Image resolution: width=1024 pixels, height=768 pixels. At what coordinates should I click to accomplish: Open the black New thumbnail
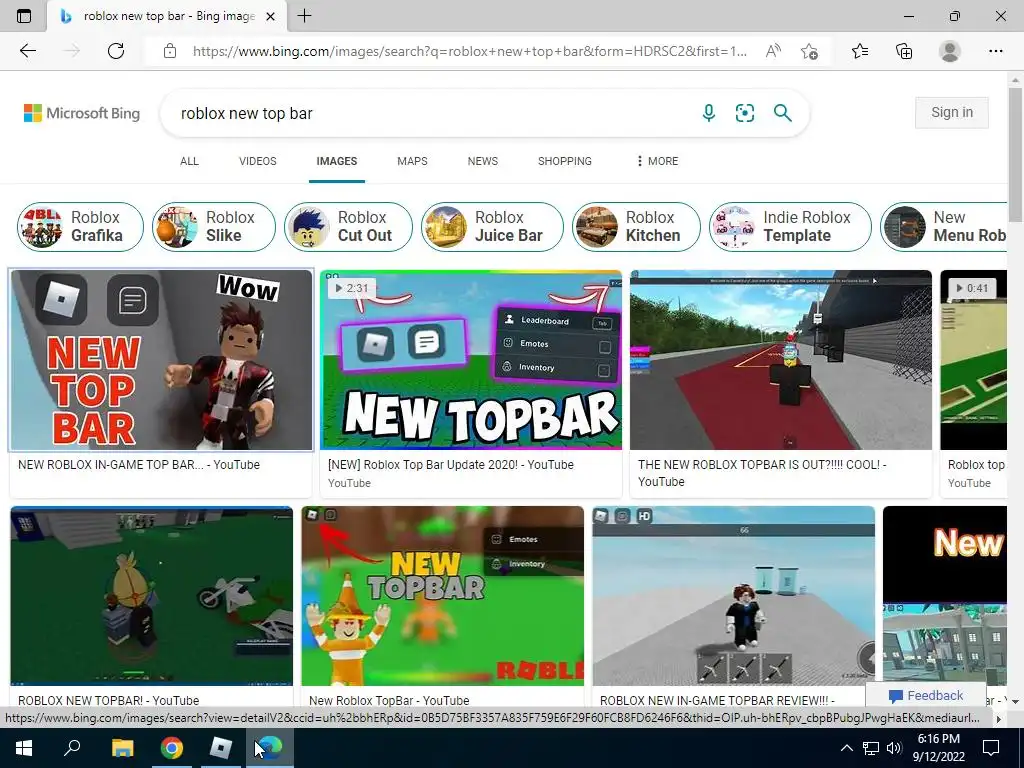click(x=945, y=596)
